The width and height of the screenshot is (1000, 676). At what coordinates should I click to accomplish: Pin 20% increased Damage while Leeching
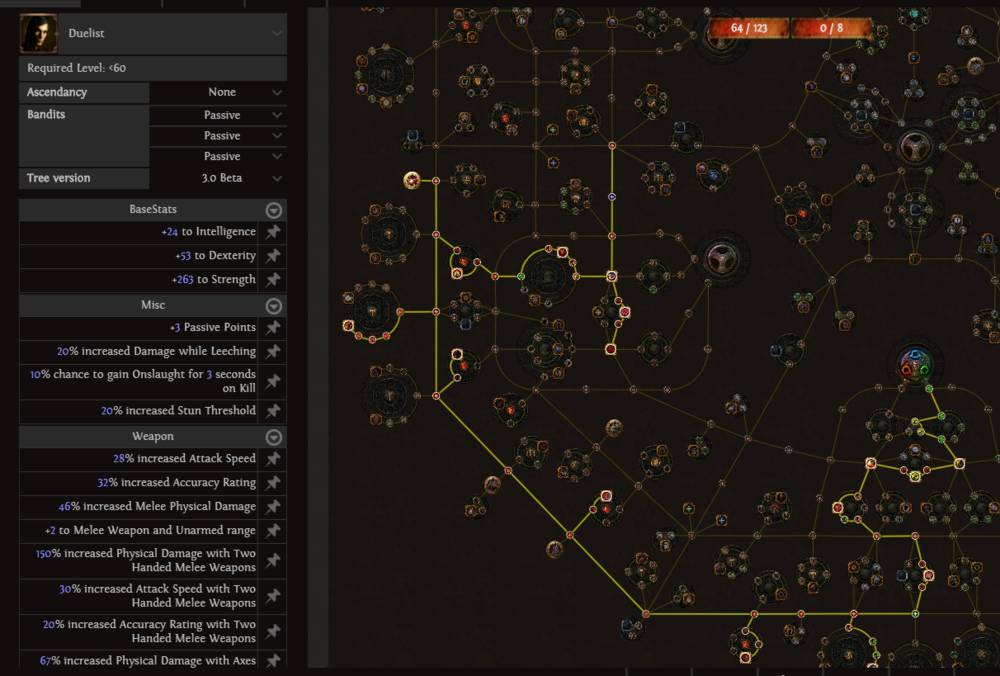273,351
